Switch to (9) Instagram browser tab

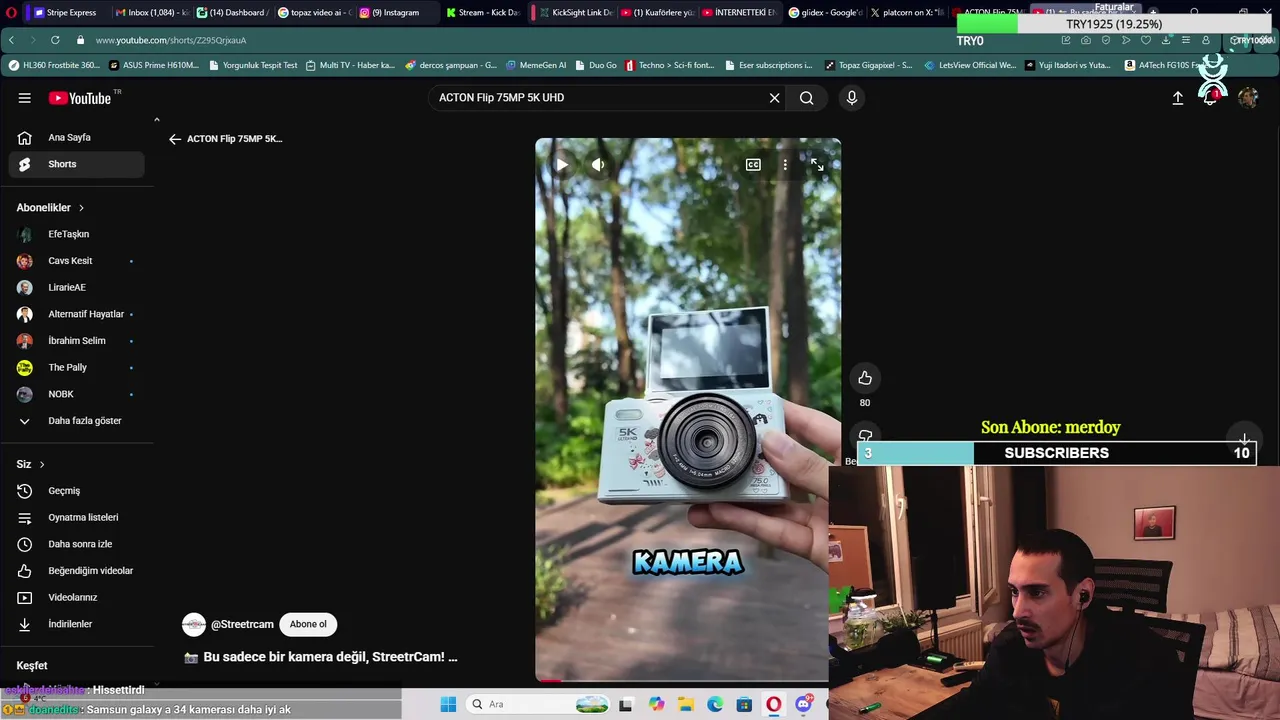coord(395,12)
